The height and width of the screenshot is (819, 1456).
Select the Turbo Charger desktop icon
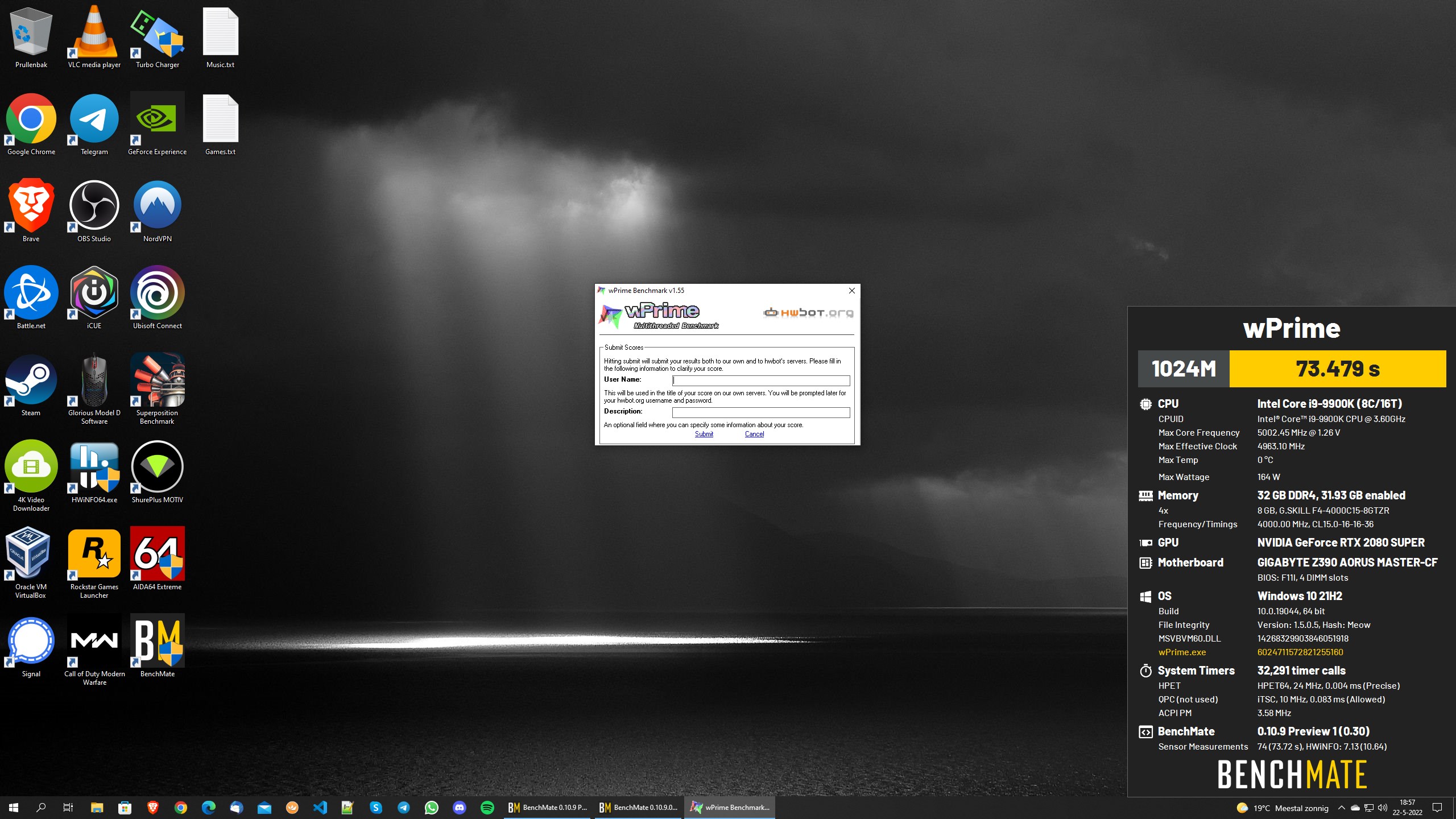158,38
